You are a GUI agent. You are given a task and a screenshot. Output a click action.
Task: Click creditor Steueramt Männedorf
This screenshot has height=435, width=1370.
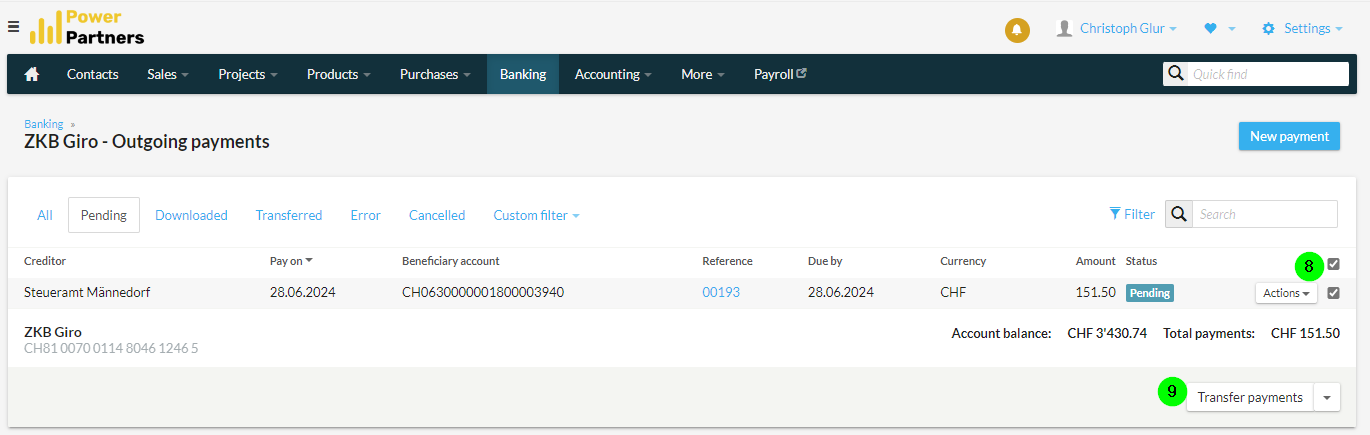coord(87,293)
